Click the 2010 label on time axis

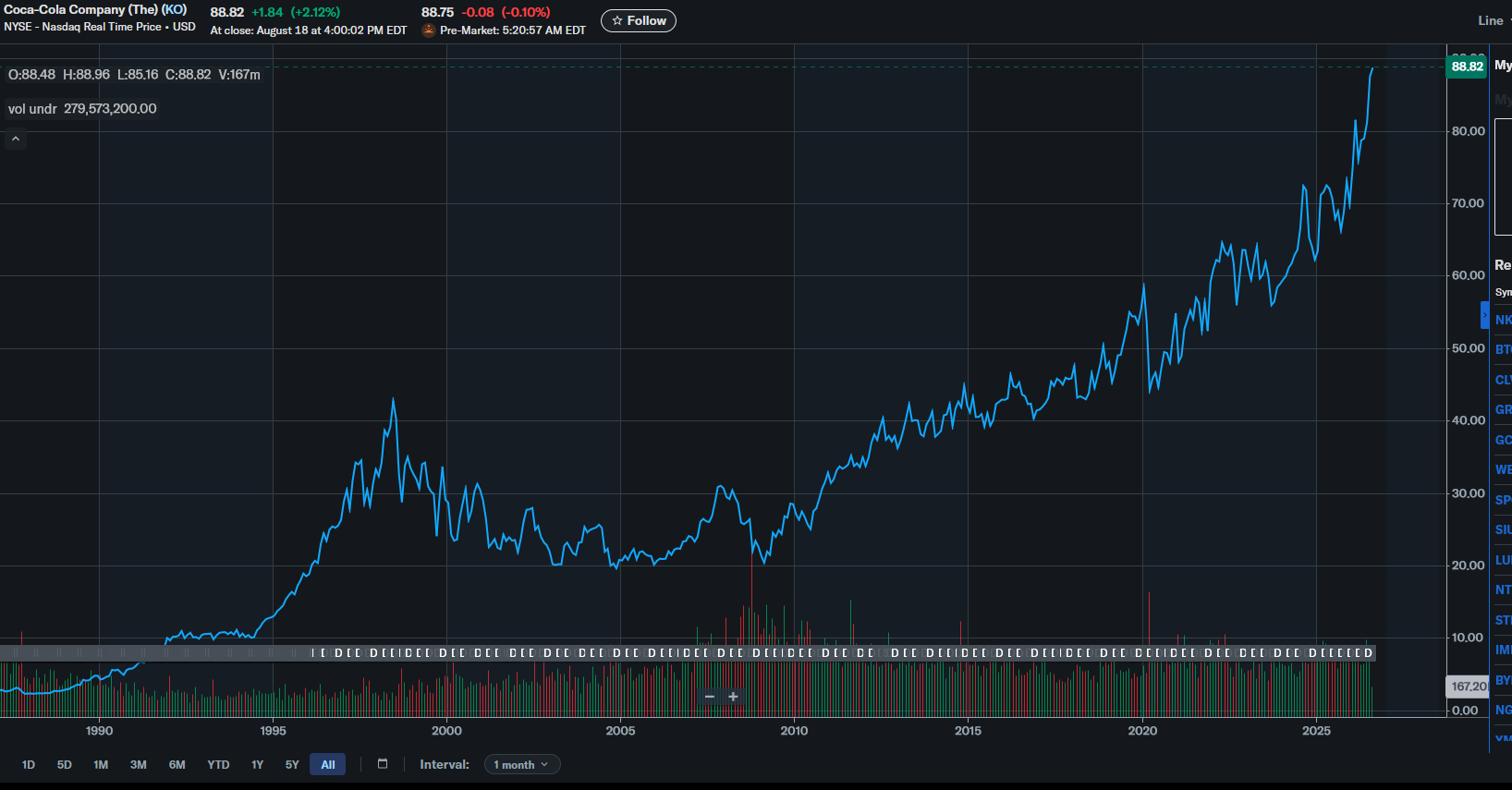pos(794,731)
